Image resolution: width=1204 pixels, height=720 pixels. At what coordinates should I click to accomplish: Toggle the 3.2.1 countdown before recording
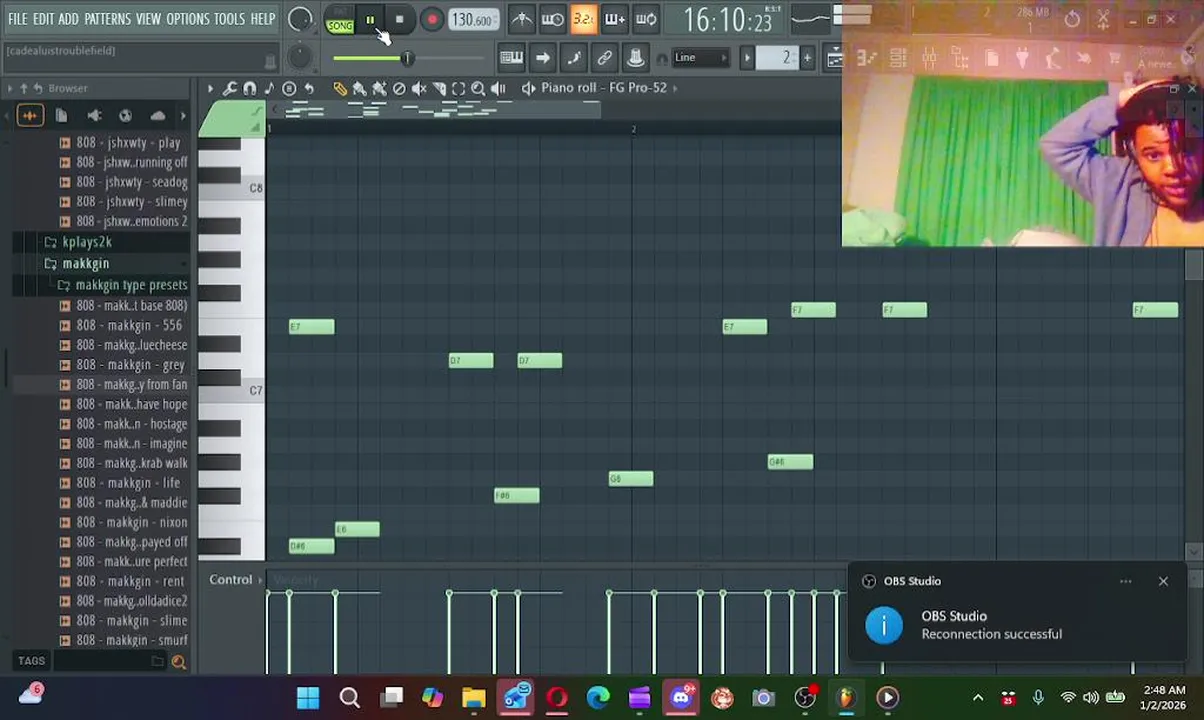click(584, 19)
